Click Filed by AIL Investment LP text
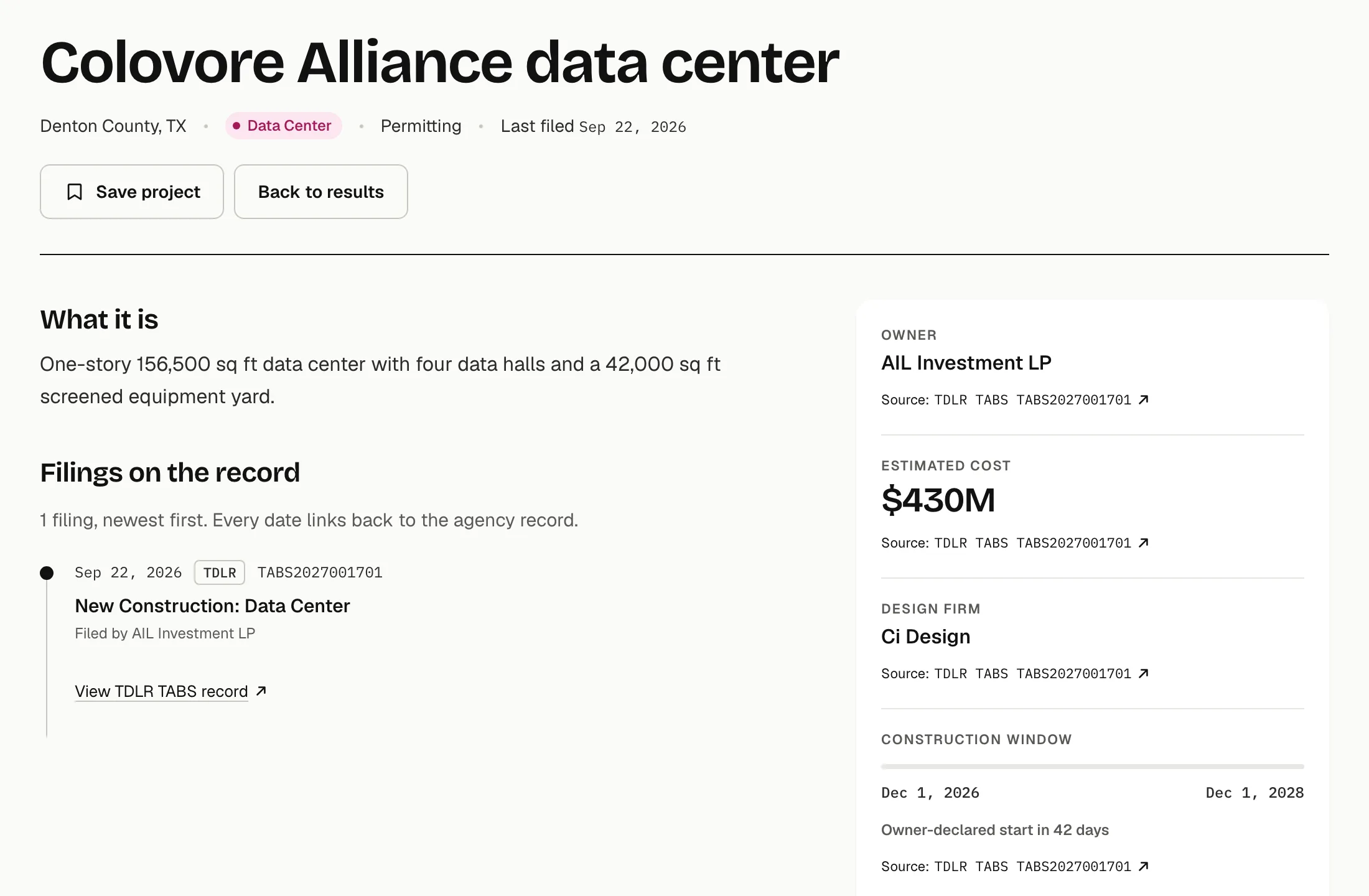The image size is (1369, 896). [165, 633]
